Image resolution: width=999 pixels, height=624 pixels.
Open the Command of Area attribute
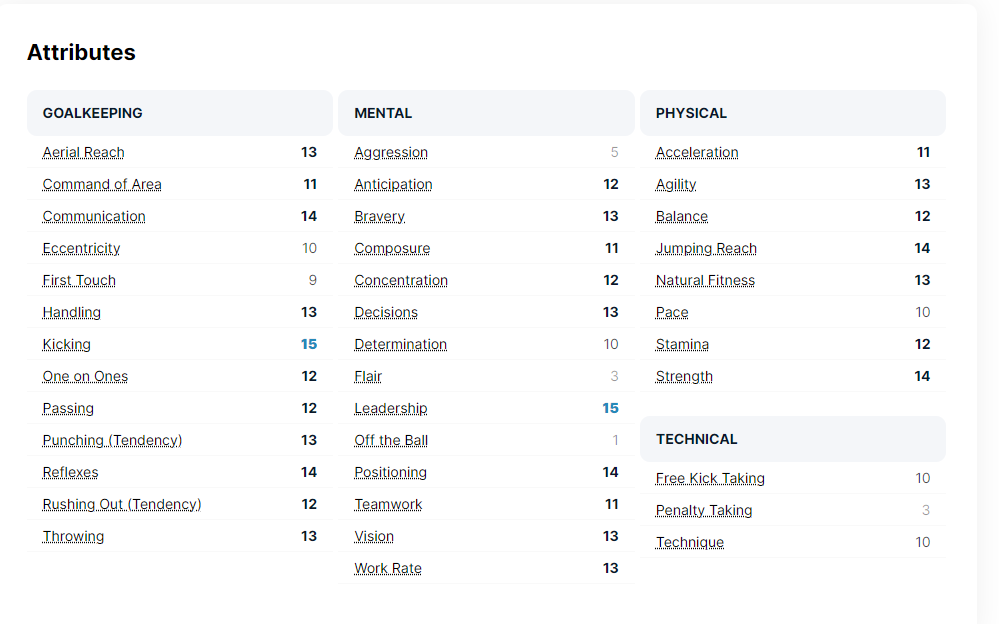point(101,184)
